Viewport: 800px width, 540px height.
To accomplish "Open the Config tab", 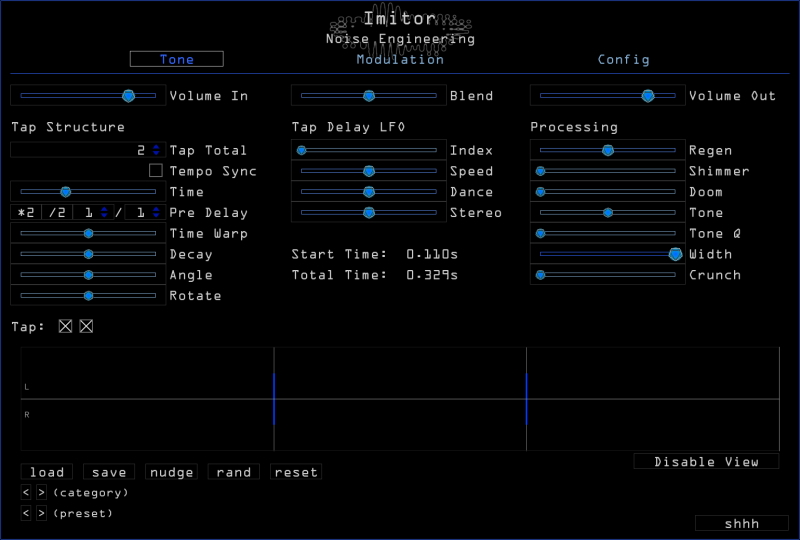I will point(623,59).
